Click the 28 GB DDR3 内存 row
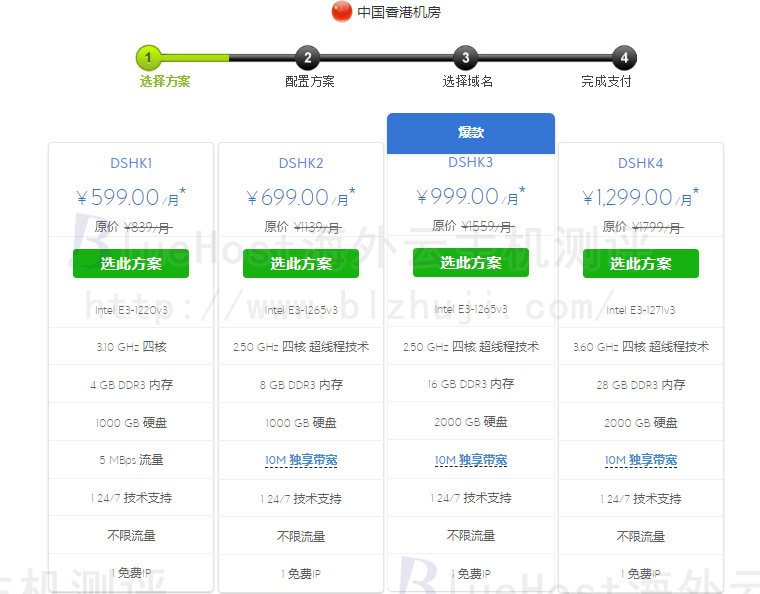The height and width of the screenshot is (594, 760). 641,385
